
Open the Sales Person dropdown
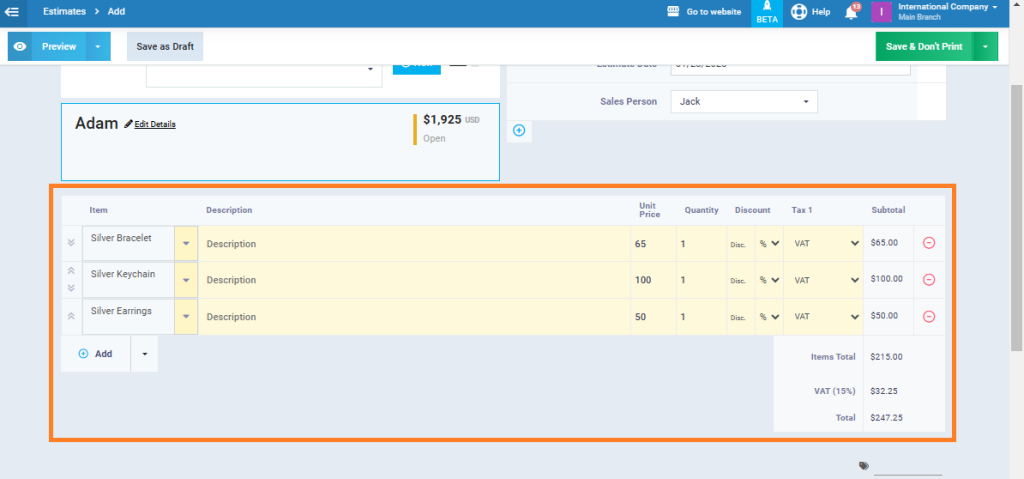point(744,102)
